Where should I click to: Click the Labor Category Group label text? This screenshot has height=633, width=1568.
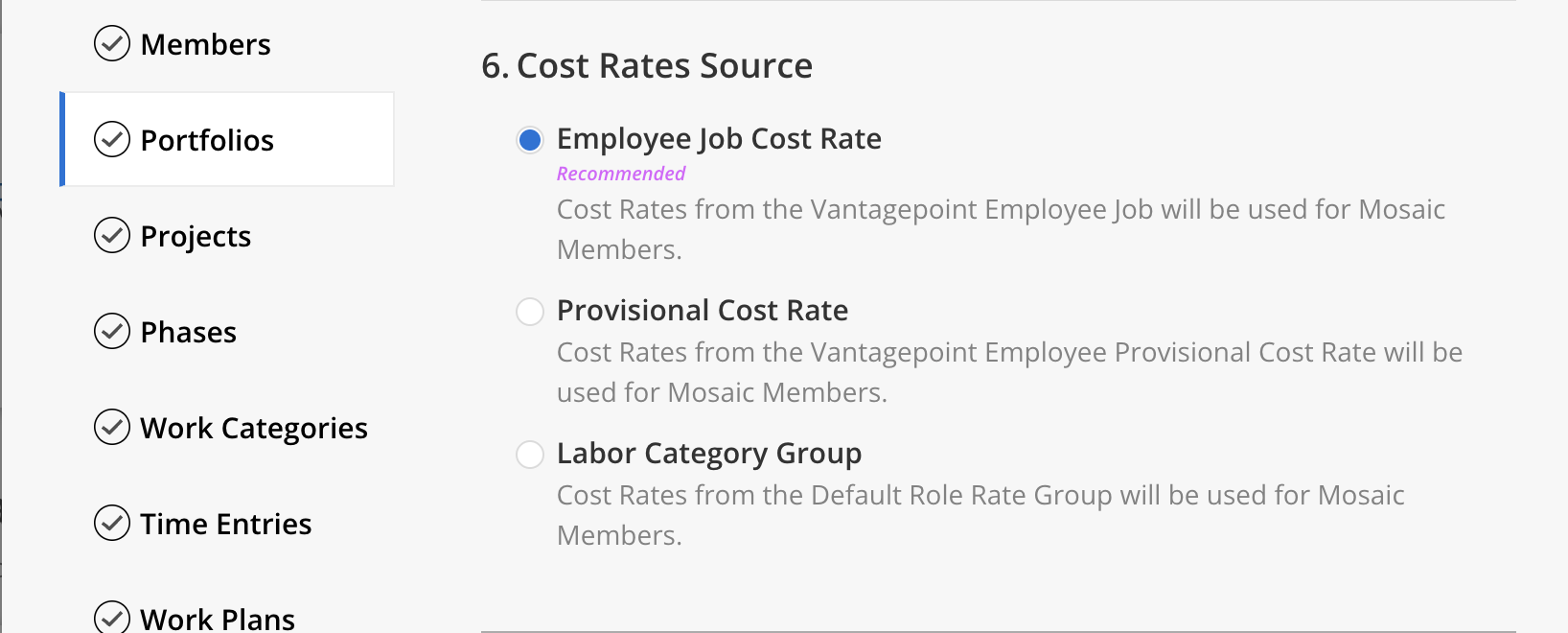tap(709, 454)
